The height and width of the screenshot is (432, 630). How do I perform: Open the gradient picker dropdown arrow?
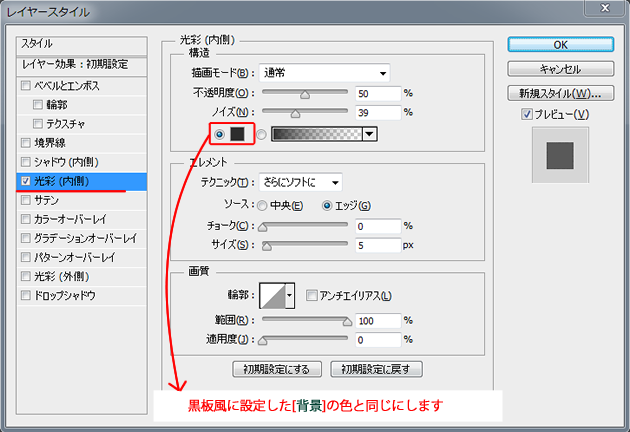click(370, 133)
